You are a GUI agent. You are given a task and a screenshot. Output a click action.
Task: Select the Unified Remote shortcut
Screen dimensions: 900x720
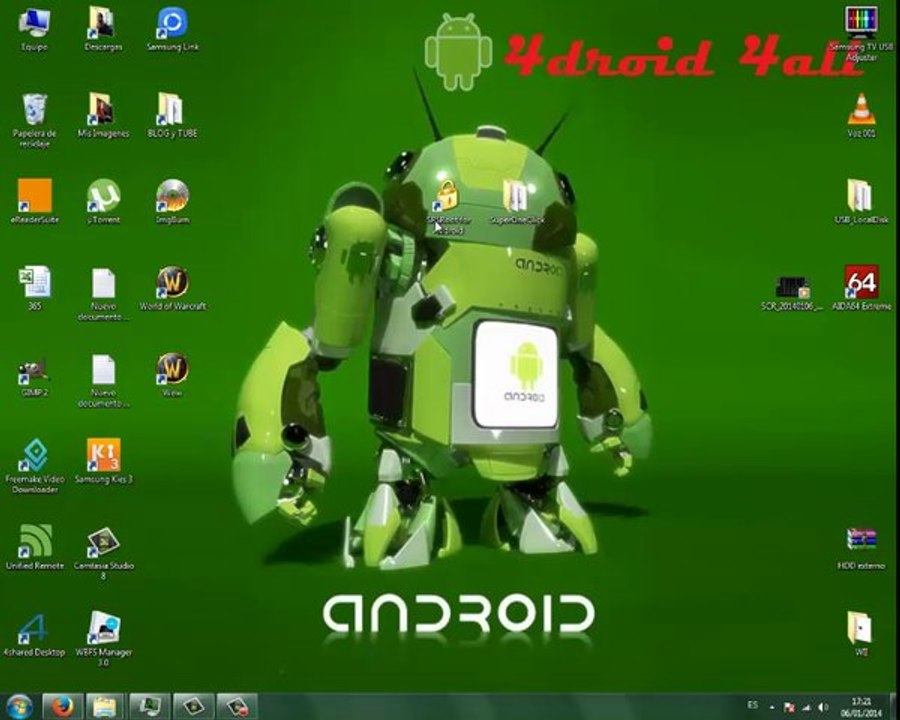click(x=34, y=547)
